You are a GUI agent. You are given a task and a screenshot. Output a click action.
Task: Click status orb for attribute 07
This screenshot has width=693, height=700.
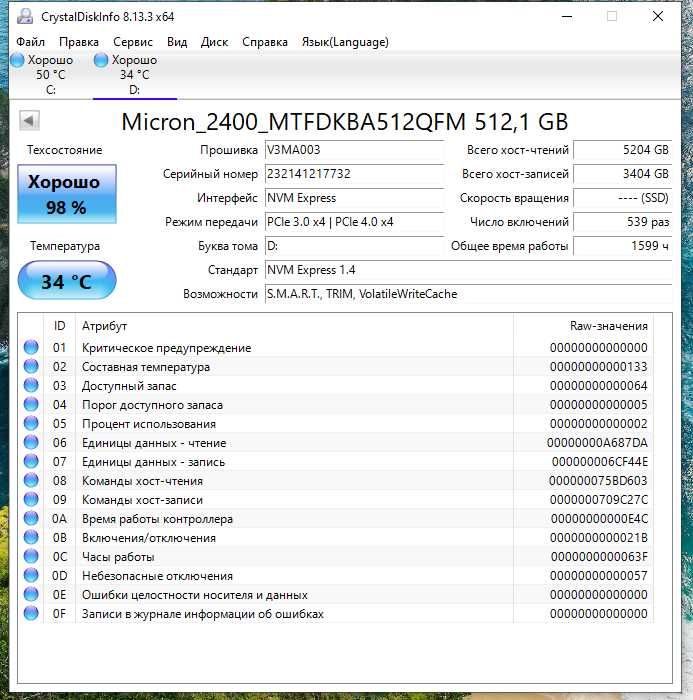click(31, 462)
